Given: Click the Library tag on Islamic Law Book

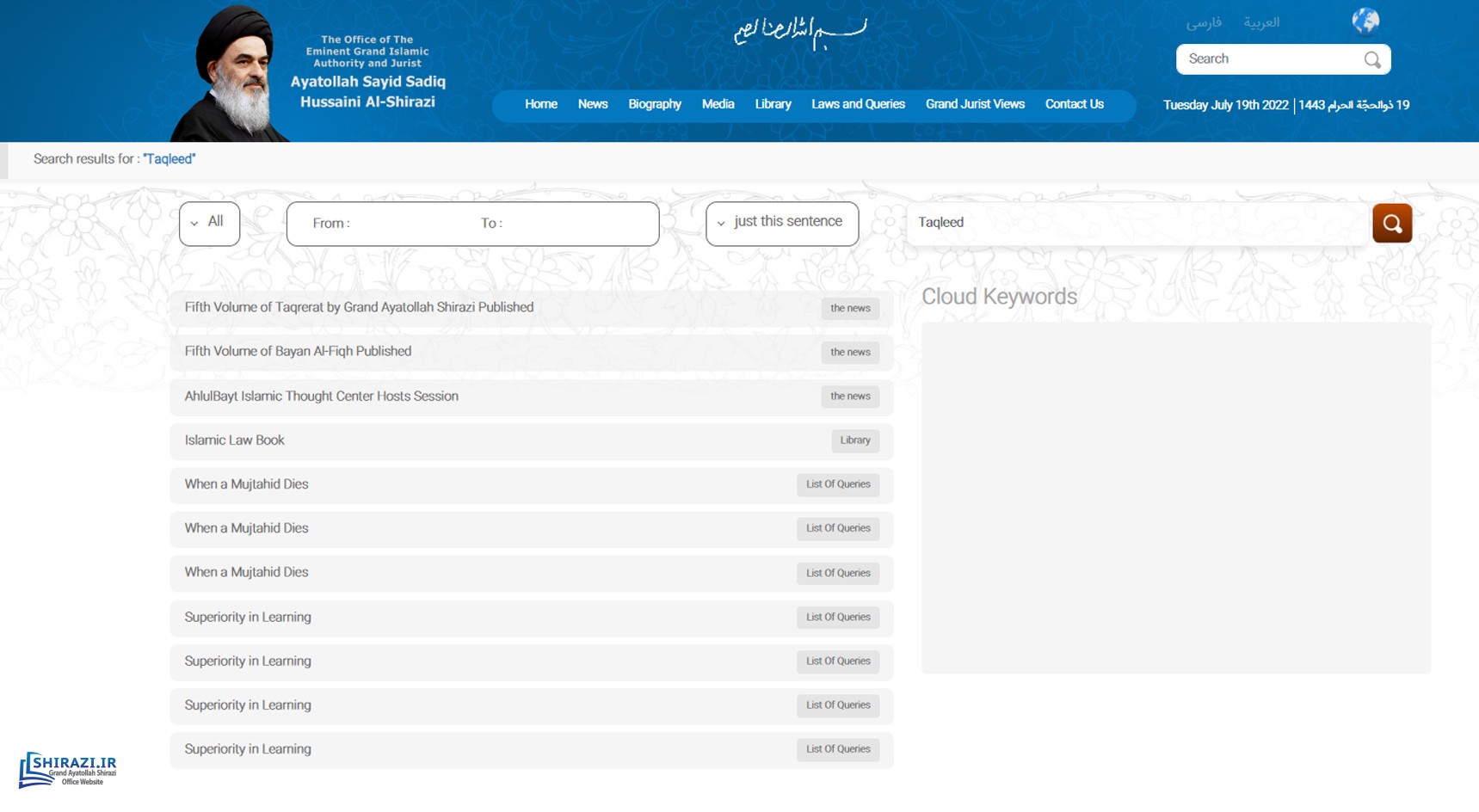Looking at the screenshot, I should (854, 440).
